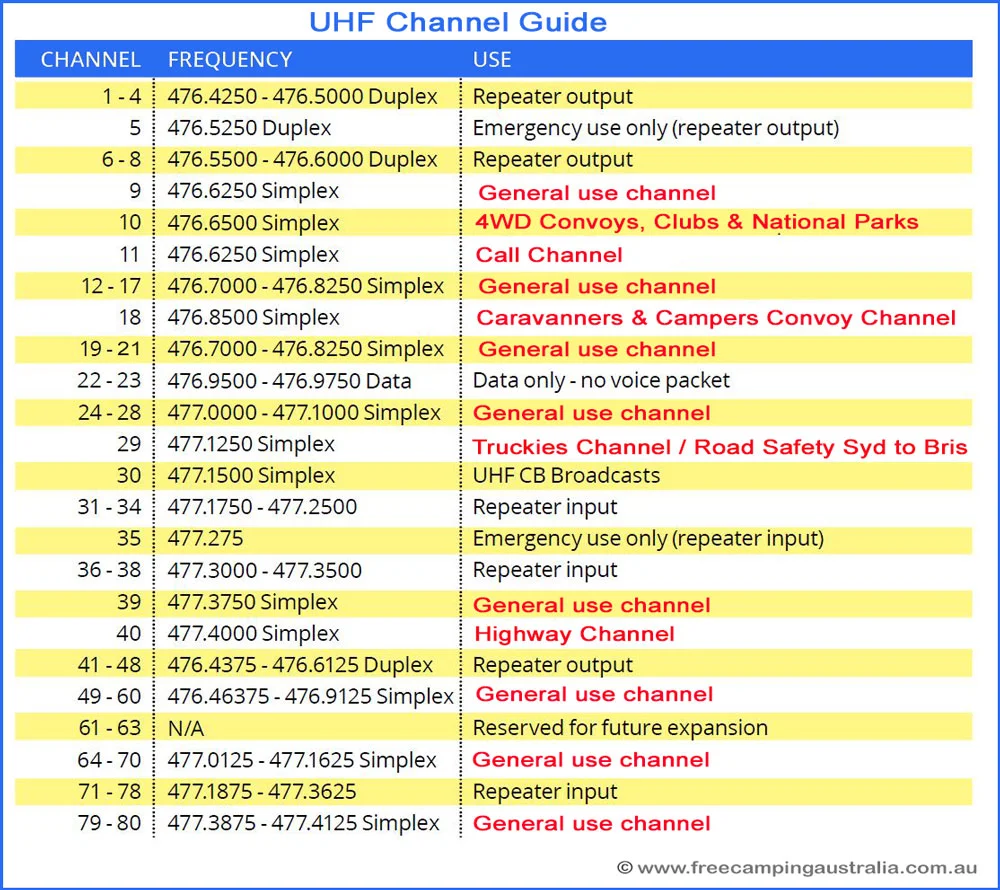Select the channel 40 number cell
1000x890 pixels.
128,634
